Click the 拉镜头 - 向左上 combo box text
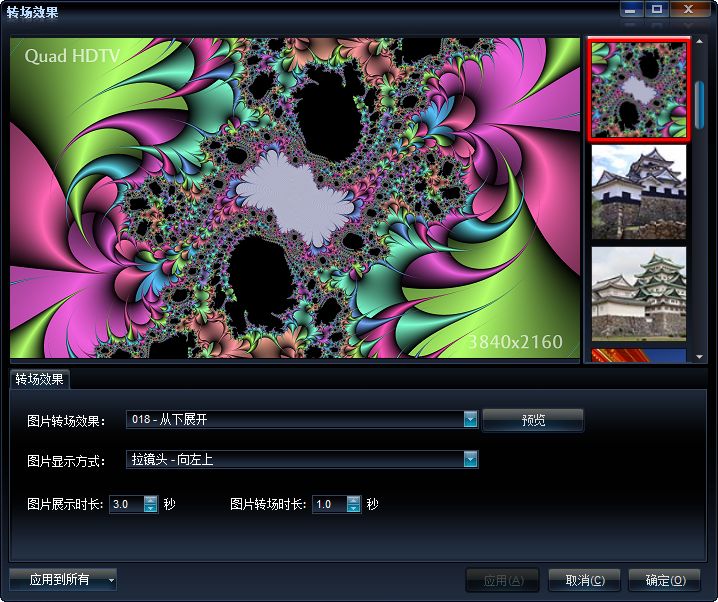The height and width of the screenshot is (602, 718). 172,459
